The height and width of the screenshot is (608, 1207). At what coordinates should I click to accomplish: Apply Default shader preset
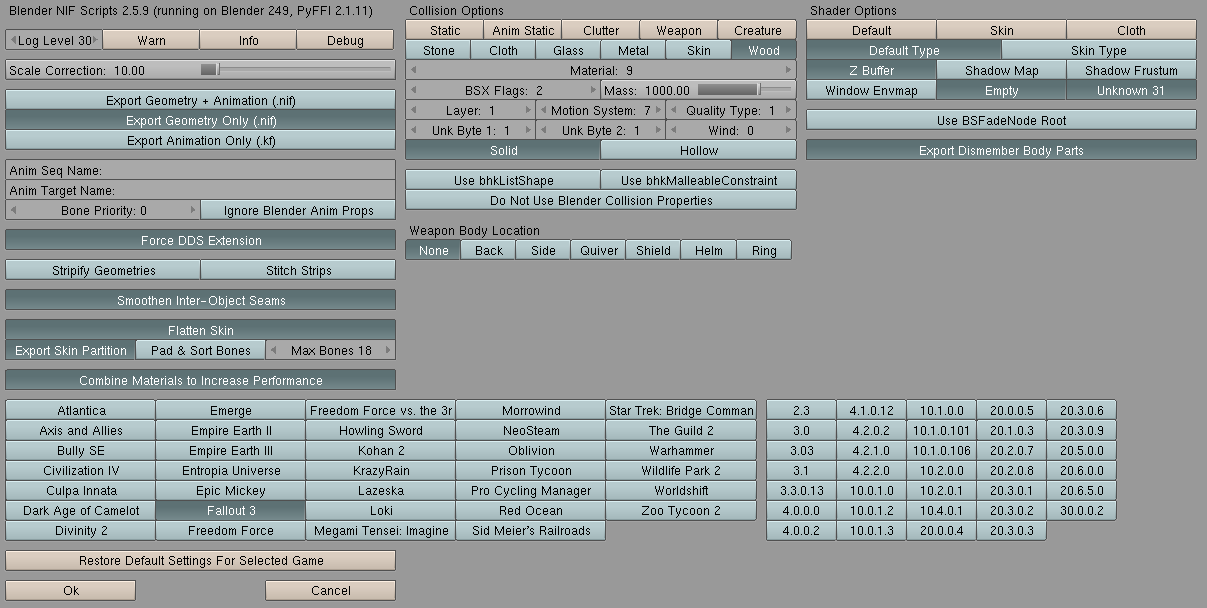coord(872,30)
